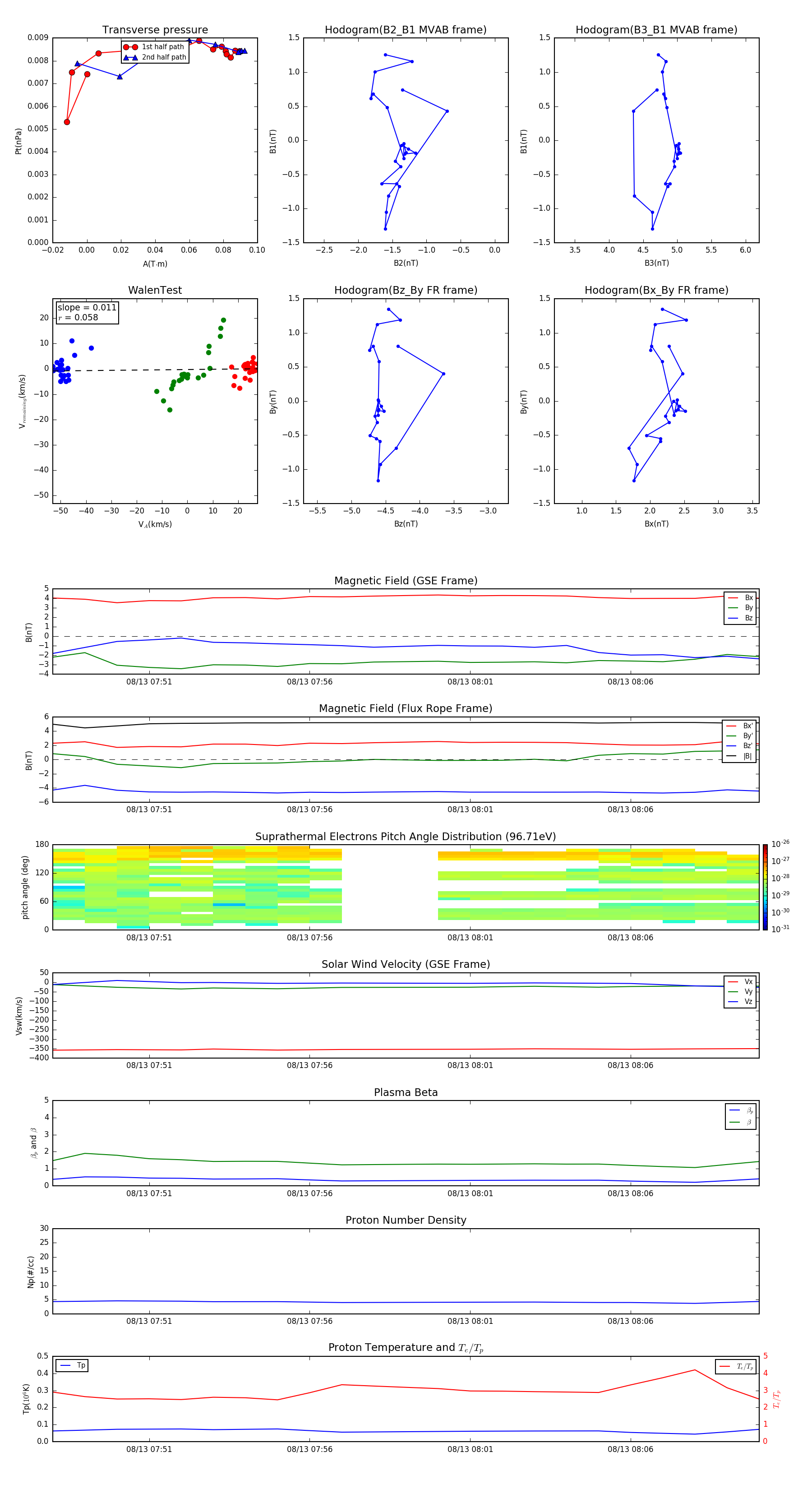Click 08/13 07:56 tick under GSE magnetic field
The image size is (812, 1489).
(310, 681)
